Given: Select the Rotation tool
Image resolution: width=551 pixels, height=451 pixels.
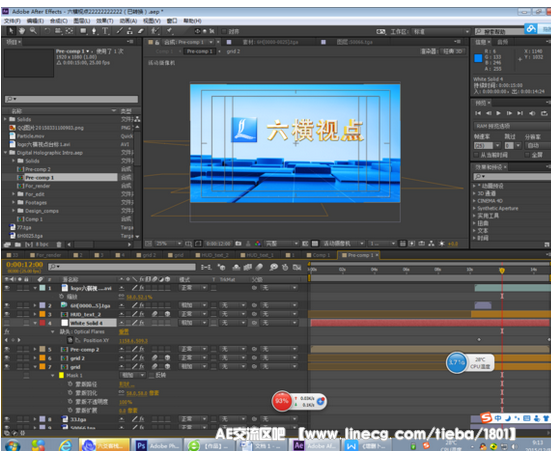Looking at the screenshot, I should 47,31.
